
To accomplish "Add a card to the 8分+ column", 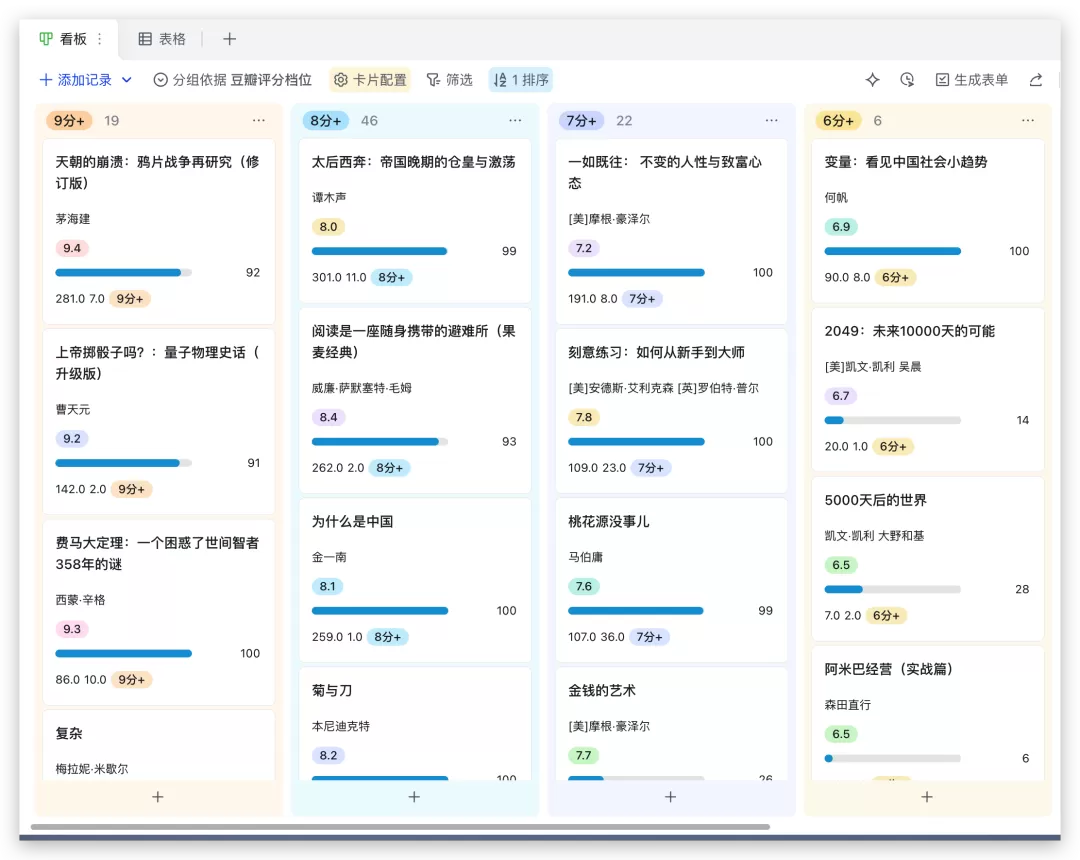I will coord(414,797).
